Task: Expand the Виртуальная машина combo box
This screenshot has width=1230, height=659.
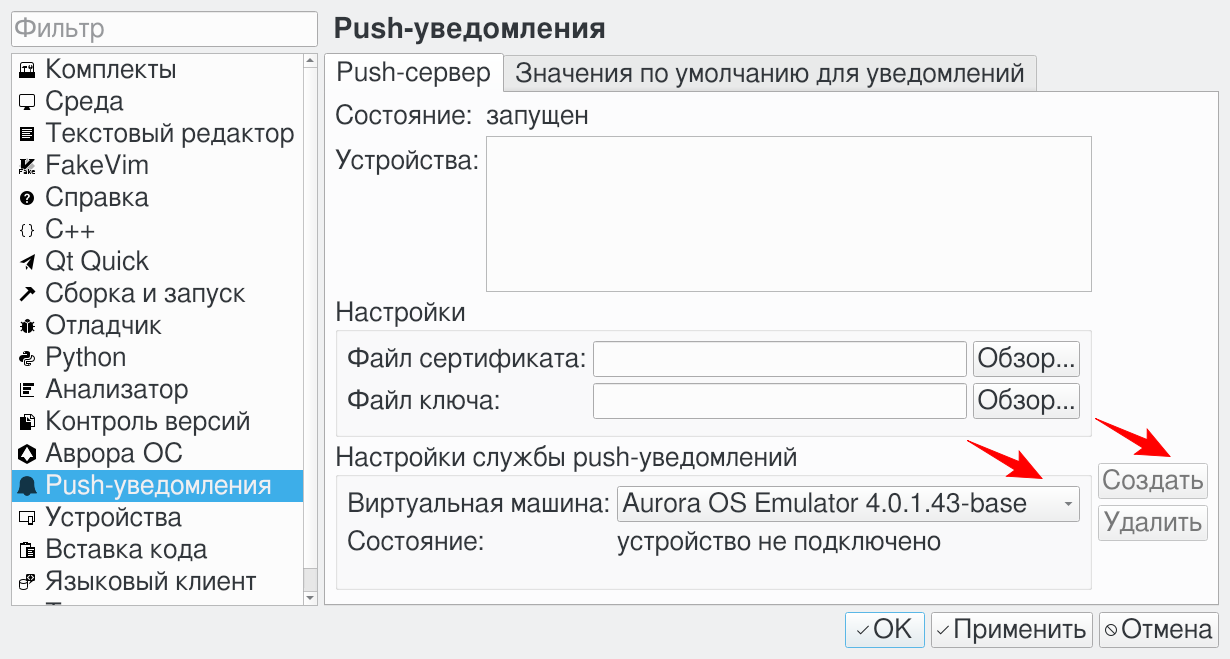Action: click(848, 504)
